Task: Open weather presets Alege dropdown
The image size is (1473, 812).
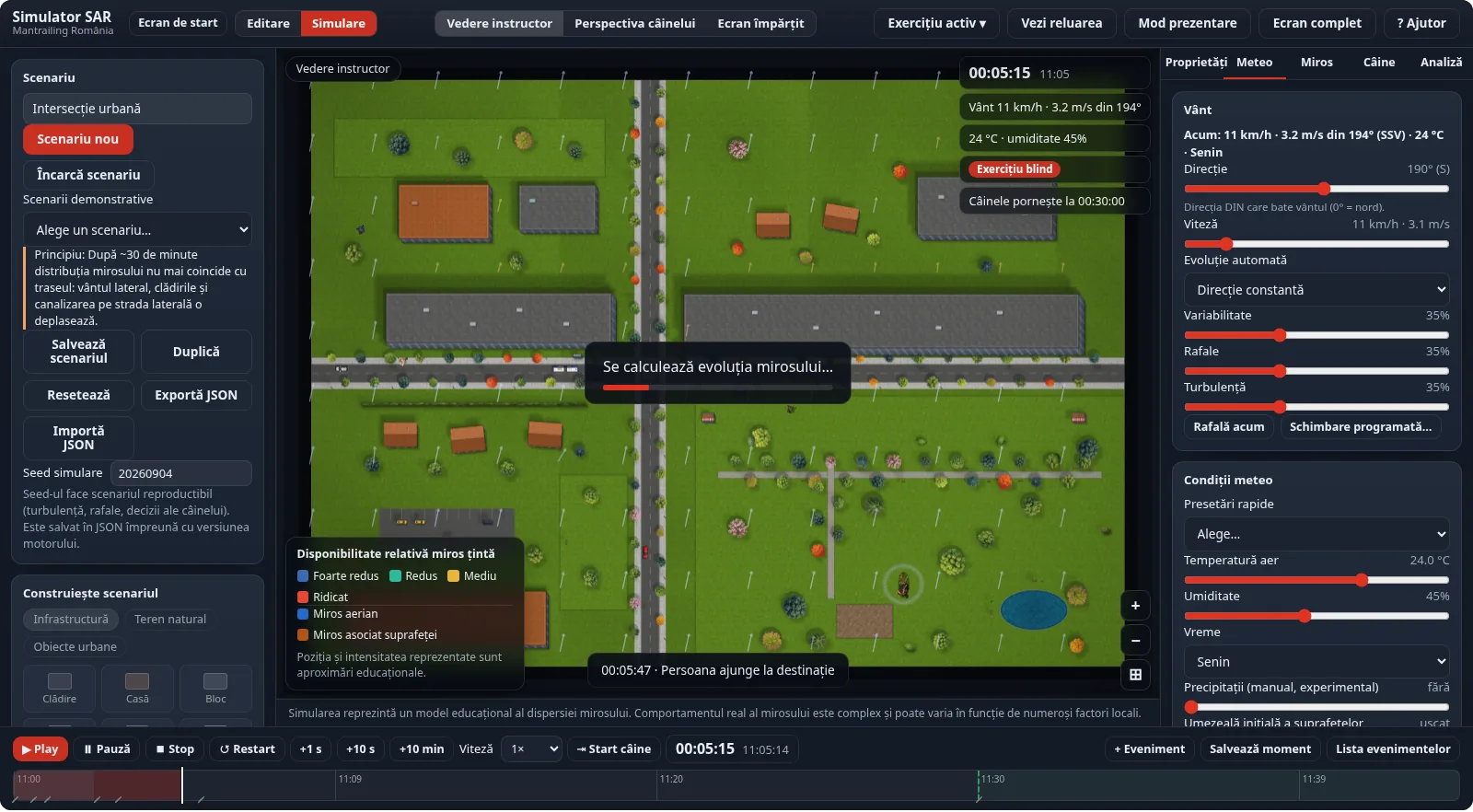Action: [1316, 534]
